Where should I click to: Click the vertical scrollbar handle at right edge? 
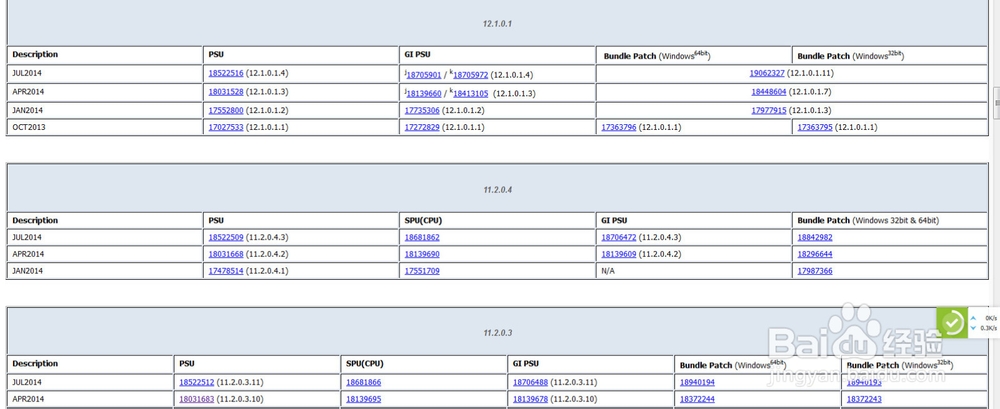(x=997, y=103)
